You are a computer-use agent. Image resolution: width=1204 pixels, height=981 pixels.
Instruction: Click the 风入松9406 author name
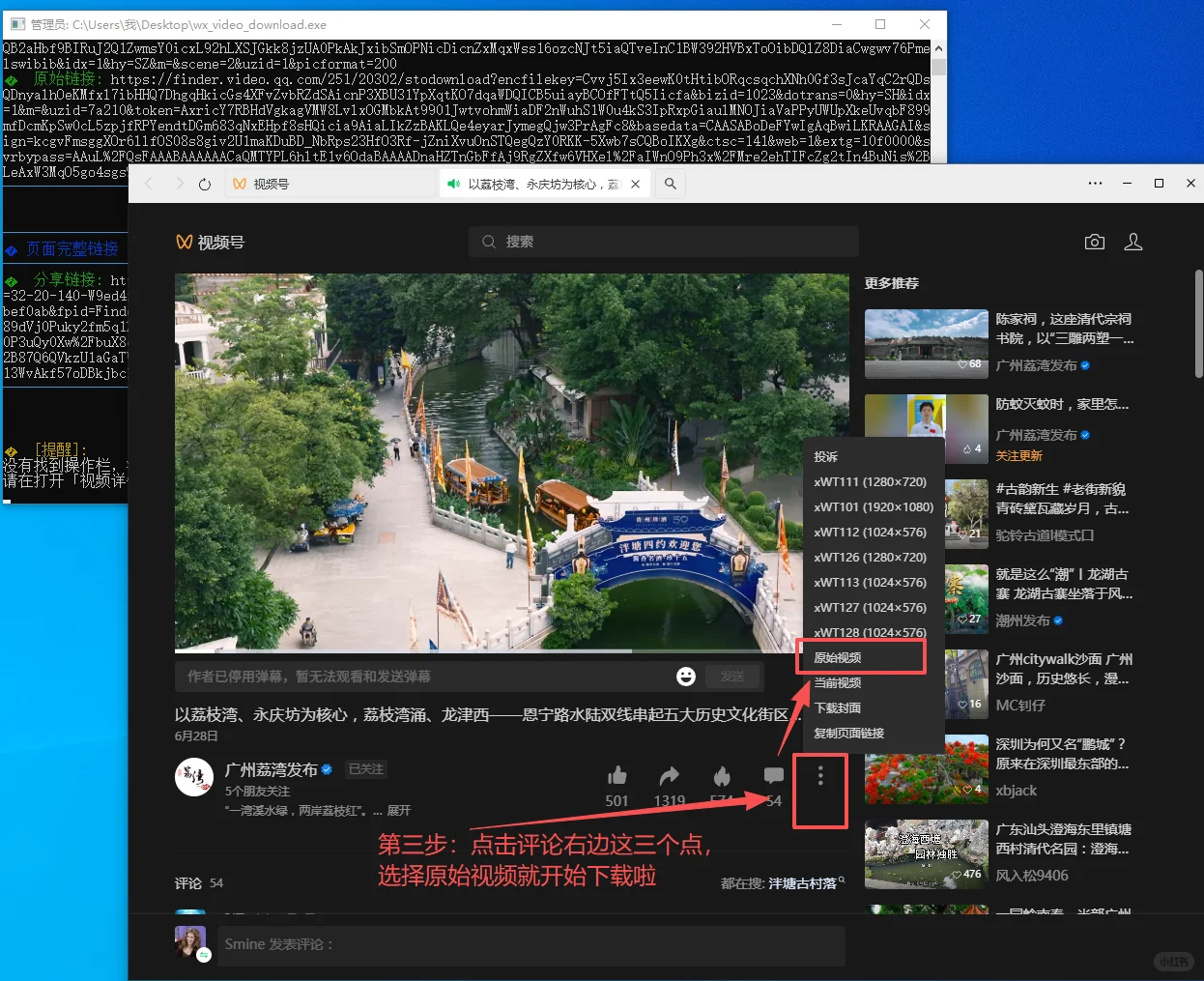(x=1032, y=876)
